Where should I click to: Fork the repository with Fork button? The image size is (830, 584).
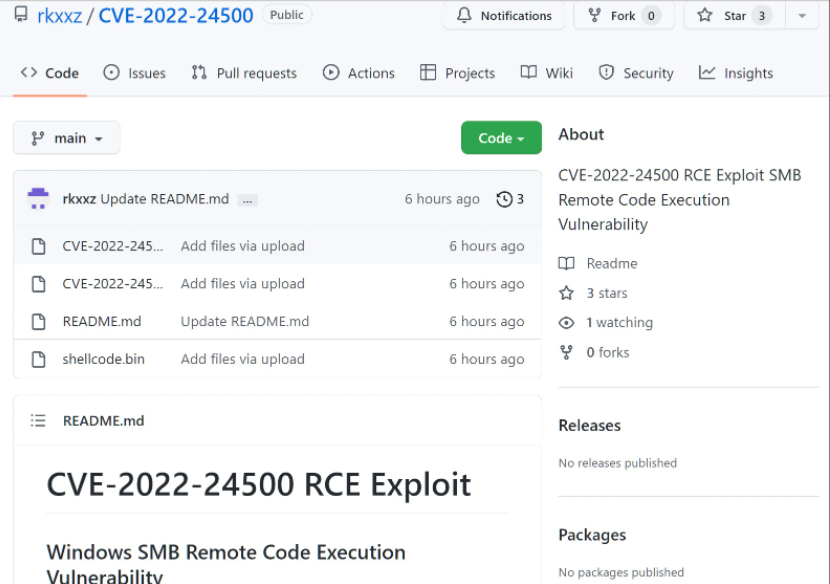coord(624,16)
